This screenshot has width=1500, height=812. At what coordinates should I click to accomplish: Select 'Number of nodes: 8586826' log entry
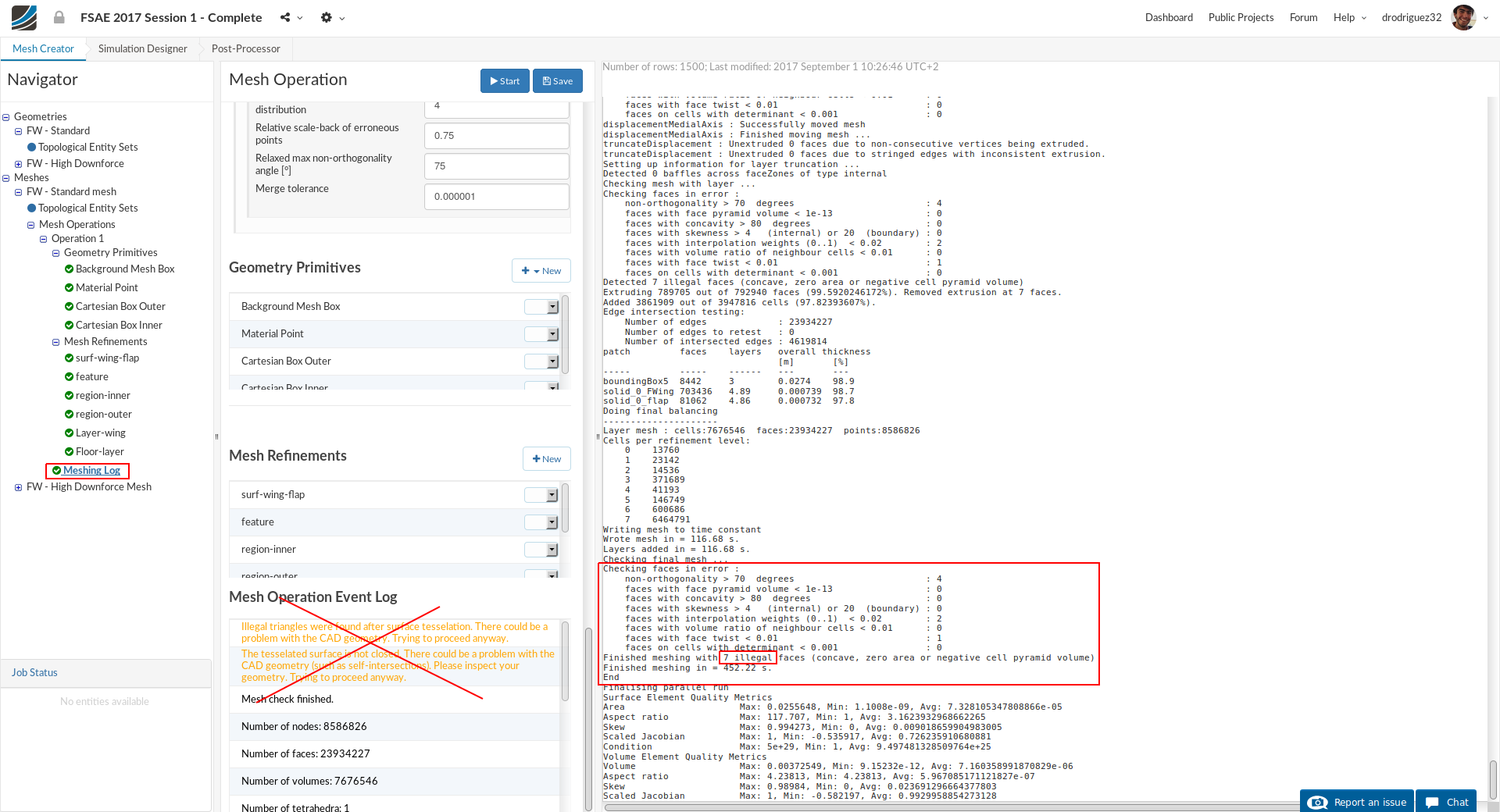[x=395, y=727]
